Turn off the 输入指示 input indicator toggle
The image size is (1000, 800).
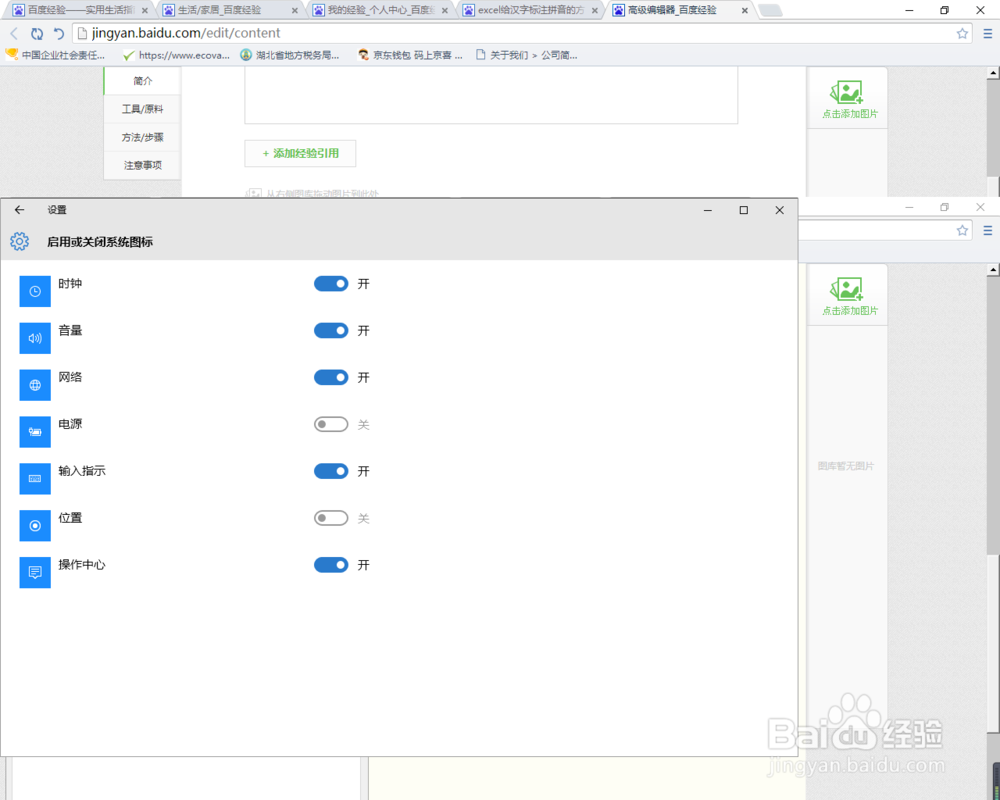pos(331,471)
